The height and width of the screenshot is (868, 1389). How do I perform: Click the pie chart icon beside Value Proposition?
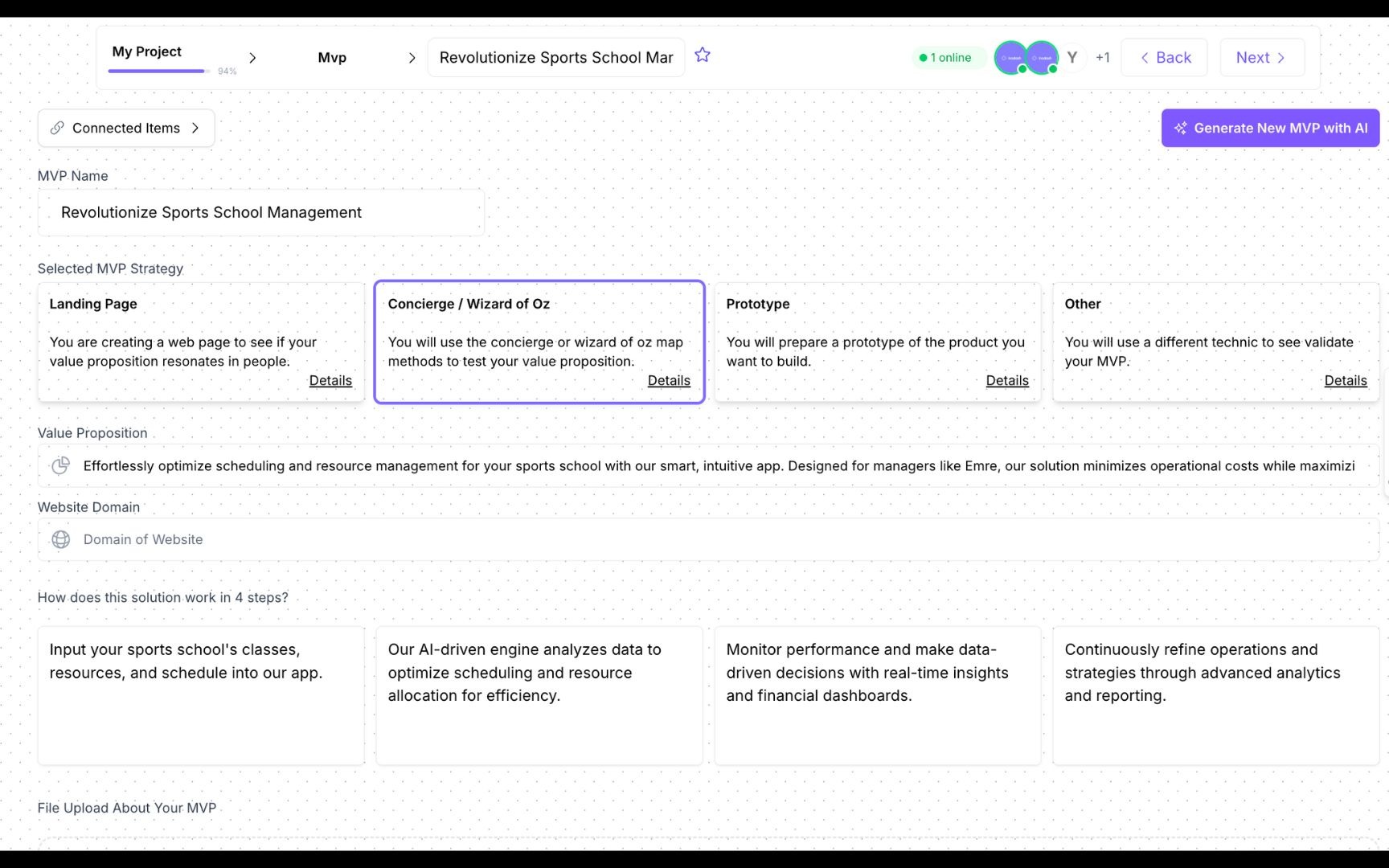[60, 465]
